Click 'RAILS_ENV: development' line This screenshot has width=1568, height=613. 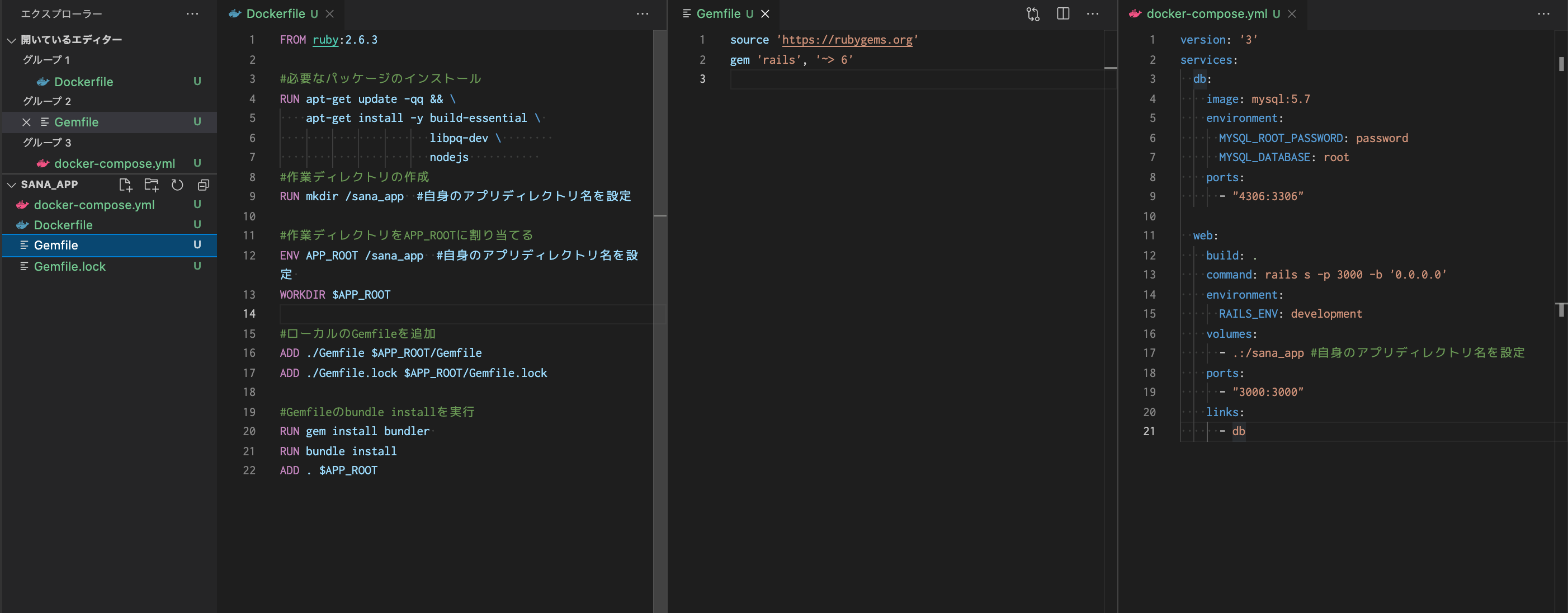coord(1291,314)
